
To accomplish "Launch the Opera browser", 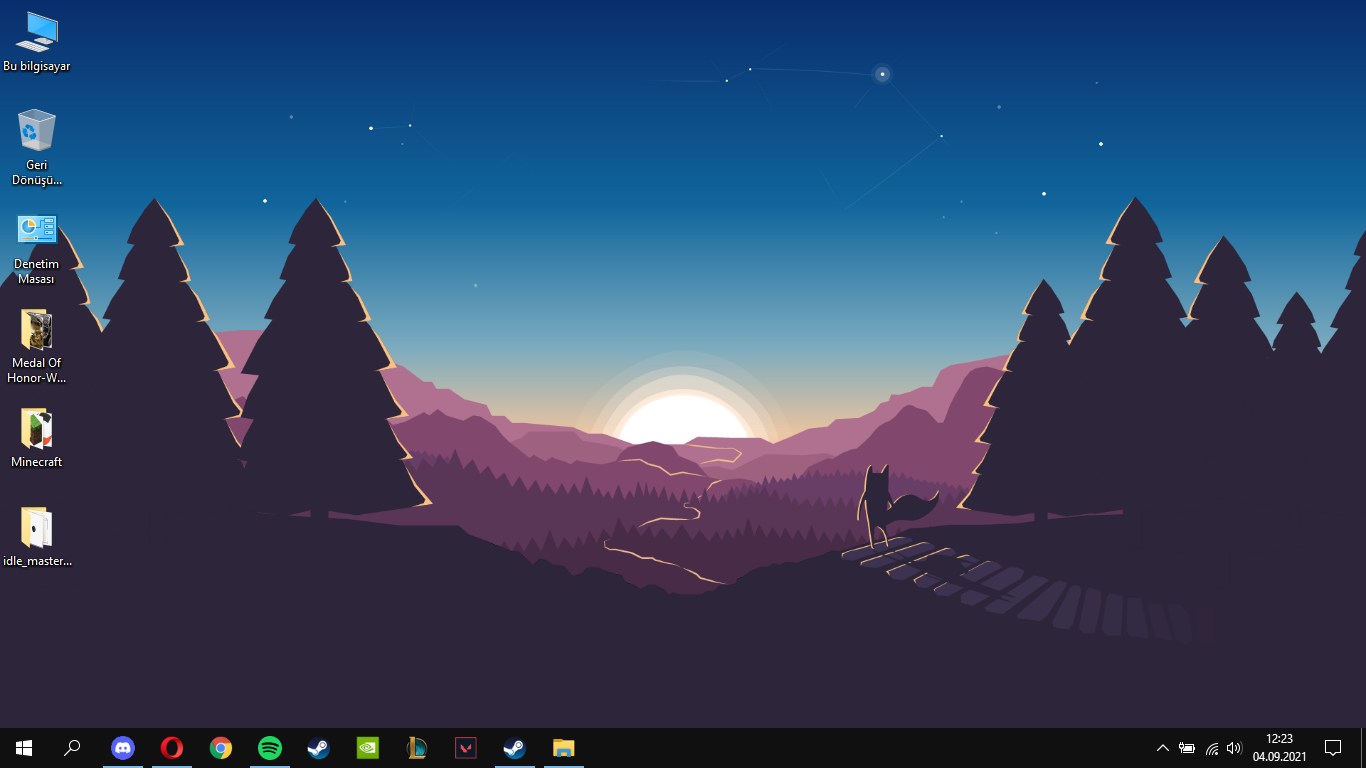I will click(172, 748).
